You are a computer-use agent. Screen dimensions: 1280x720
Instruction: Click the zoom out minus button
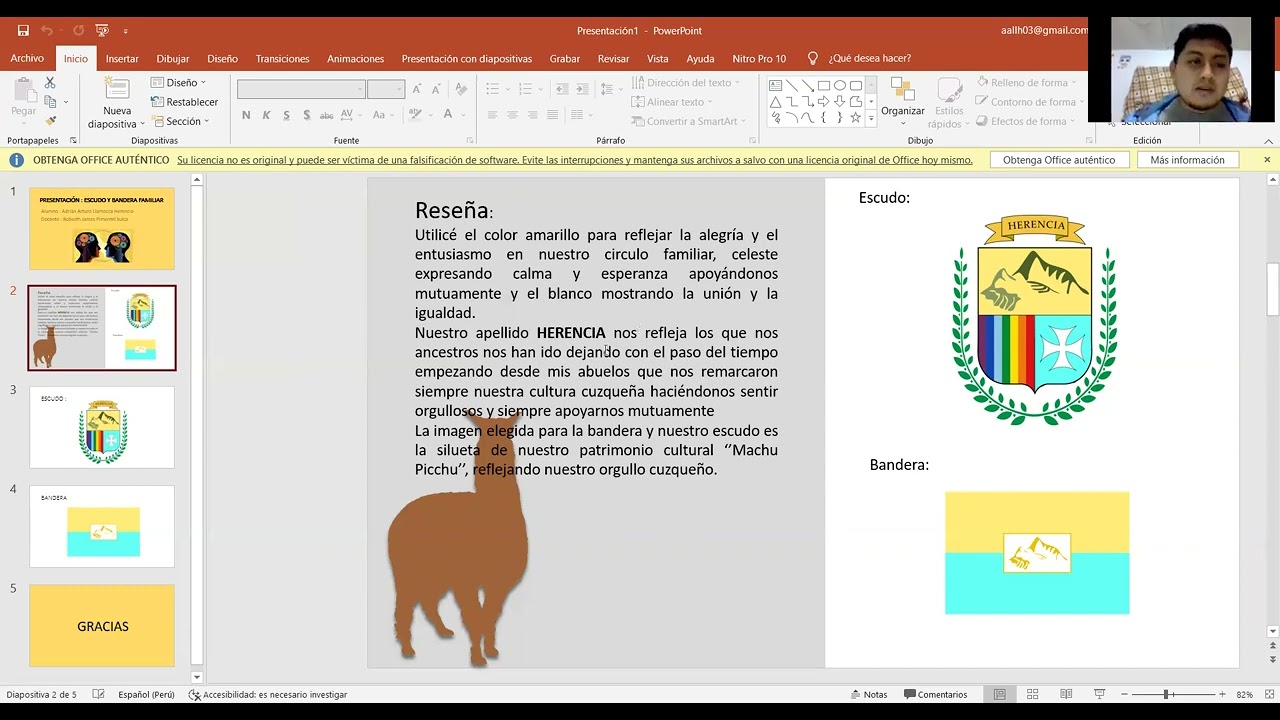click(x=1123, y=694)
